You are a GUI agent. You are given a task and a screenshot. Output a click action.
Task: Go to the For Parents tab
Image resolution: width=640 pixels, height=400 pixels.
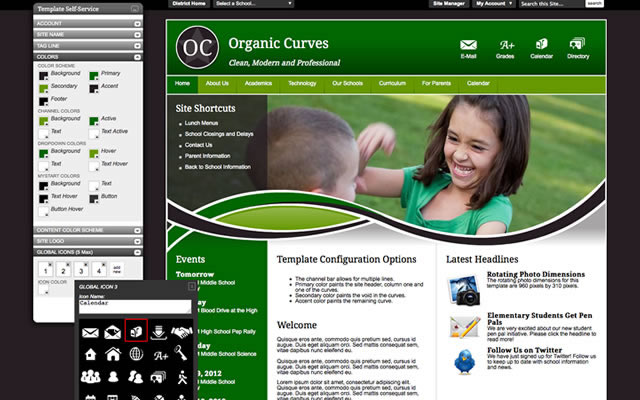pyautogui.click(x=435, y=83)
